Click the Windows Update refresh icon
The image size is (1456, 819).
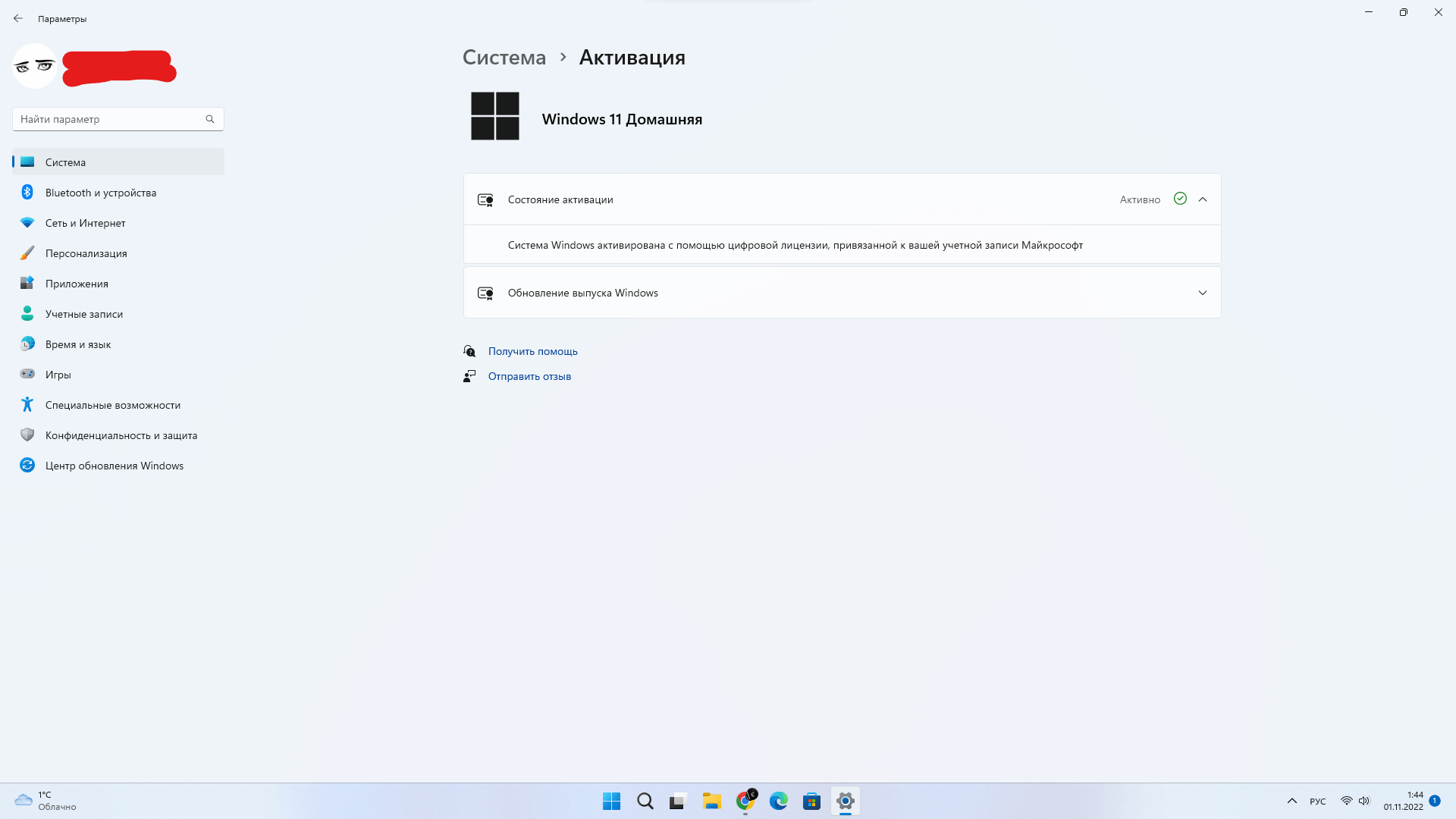coord(27,465)
